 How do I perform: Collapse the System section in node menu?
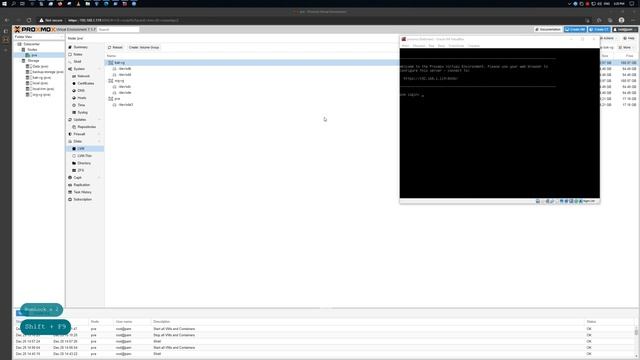[99, 69]
